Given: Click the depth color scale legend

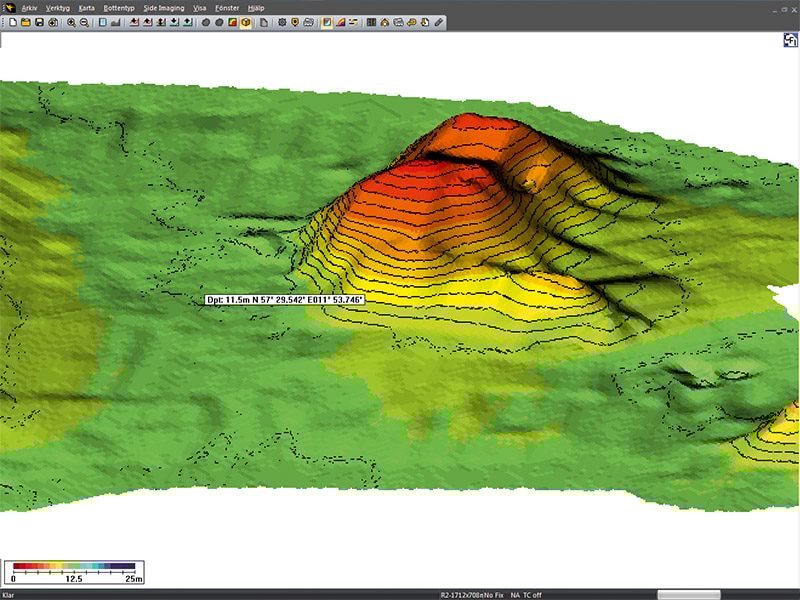Looking at the screenshot, I should [x=74, y=570].
